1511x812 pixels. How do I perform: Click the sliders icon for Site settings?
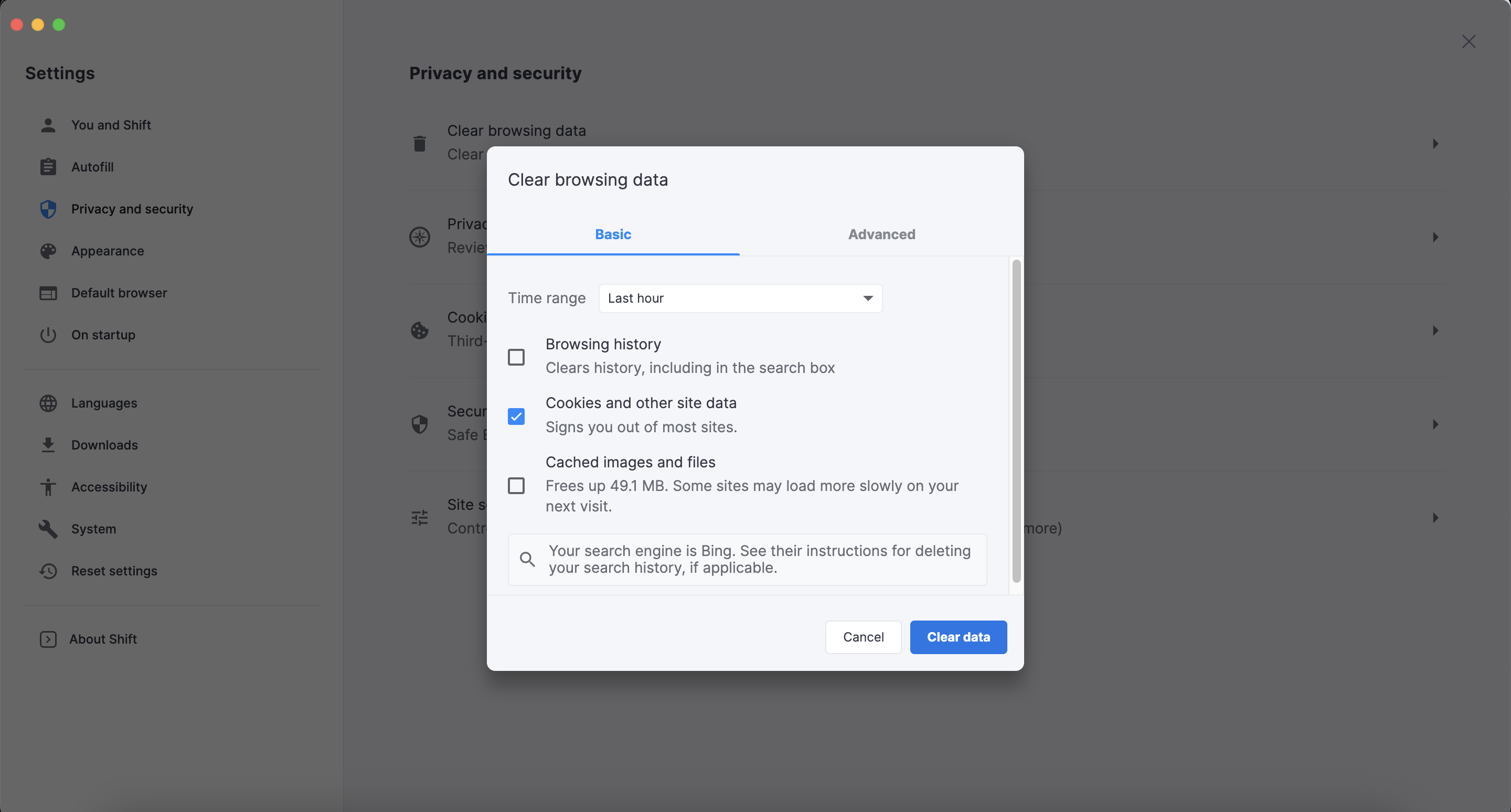419,517
